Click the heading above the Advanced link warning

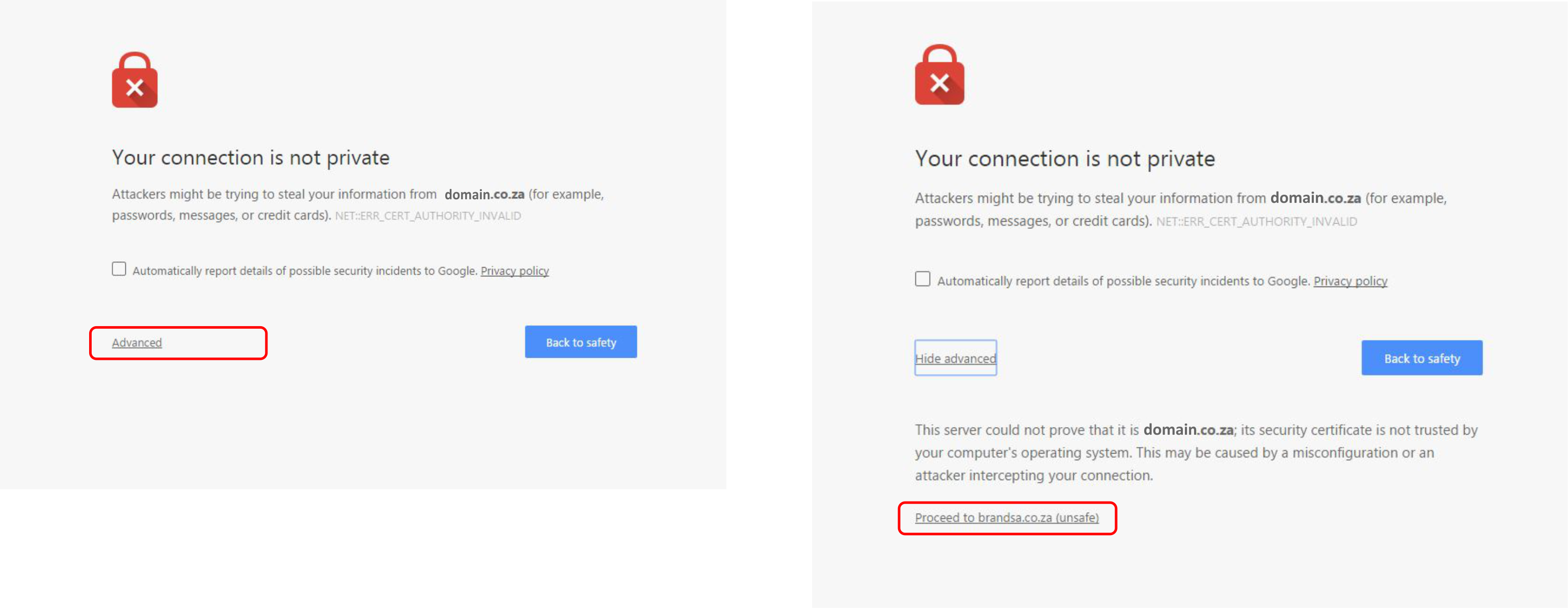[250, 158]
